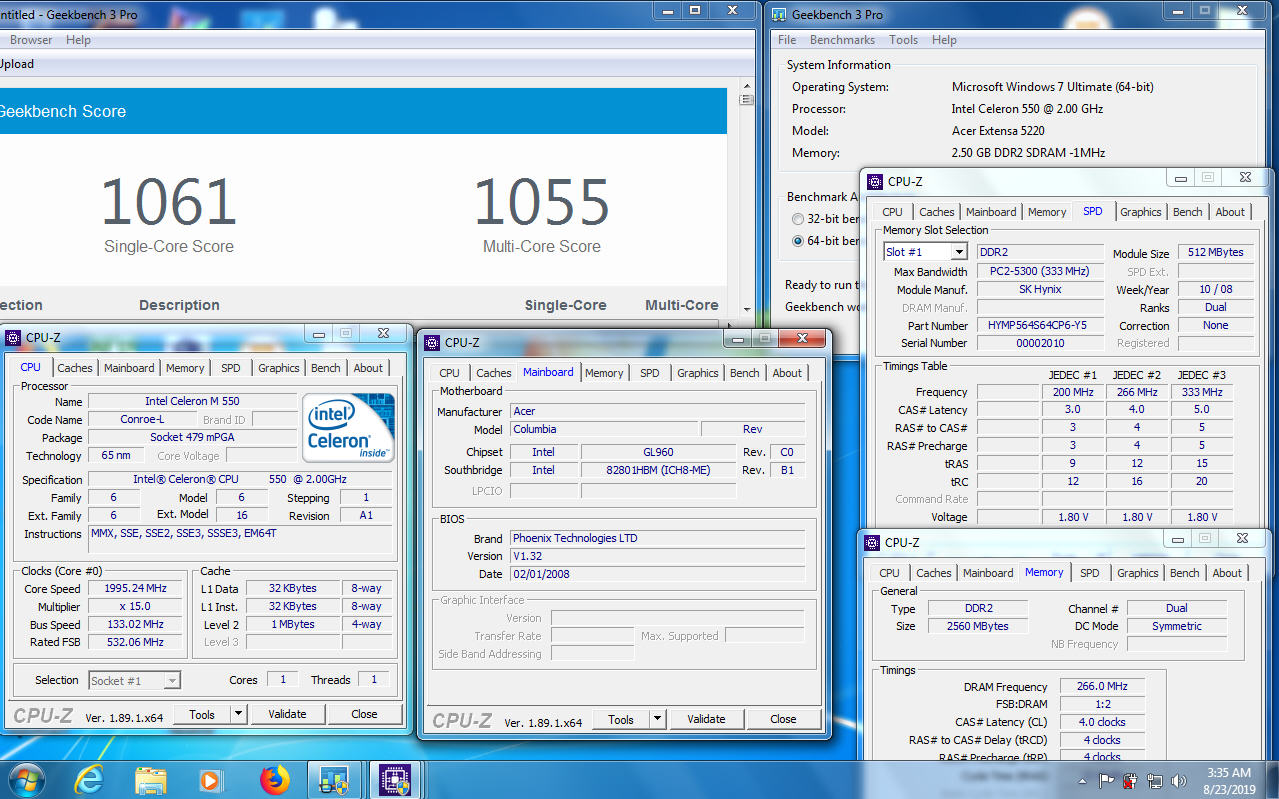1279x799 pixels.
Task: Click Upload in the Geekbench results window
Action: point(16,64)
